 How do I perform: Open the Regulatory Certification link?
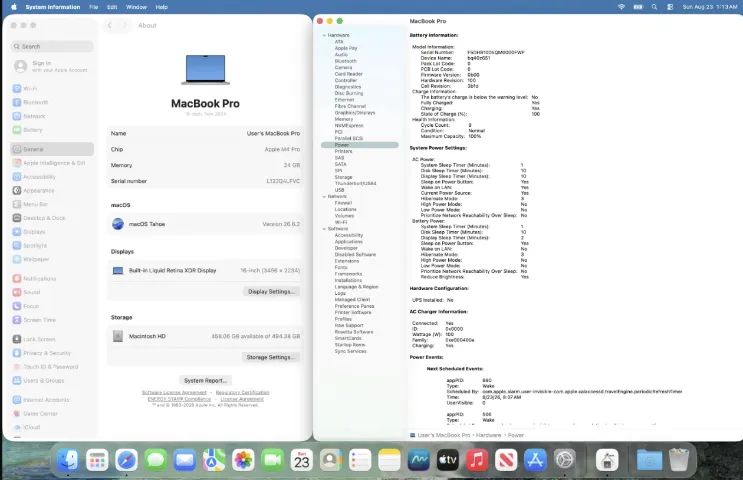click(242, 392)
